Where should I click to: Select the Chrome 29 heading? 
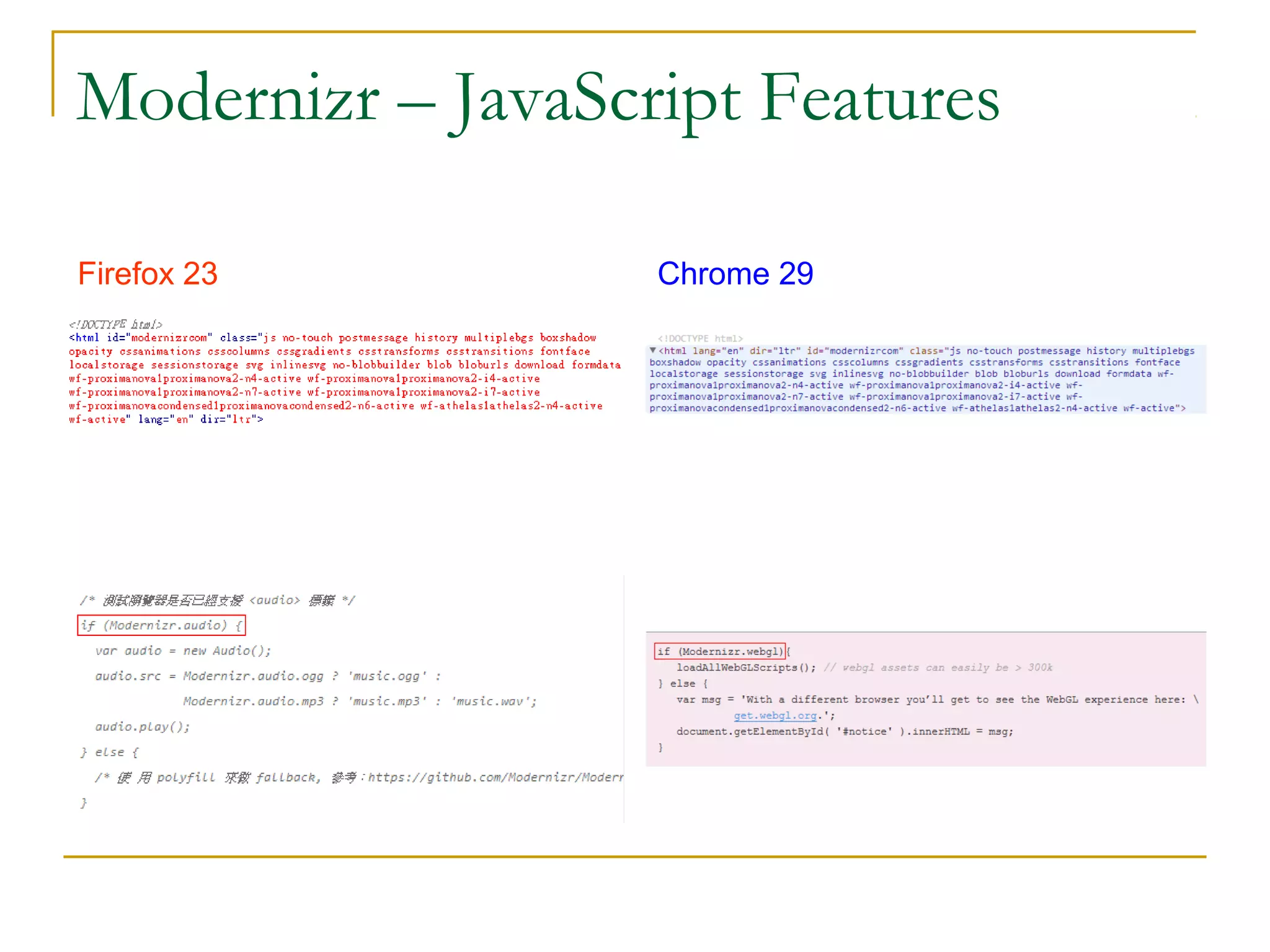click(735, 273)
